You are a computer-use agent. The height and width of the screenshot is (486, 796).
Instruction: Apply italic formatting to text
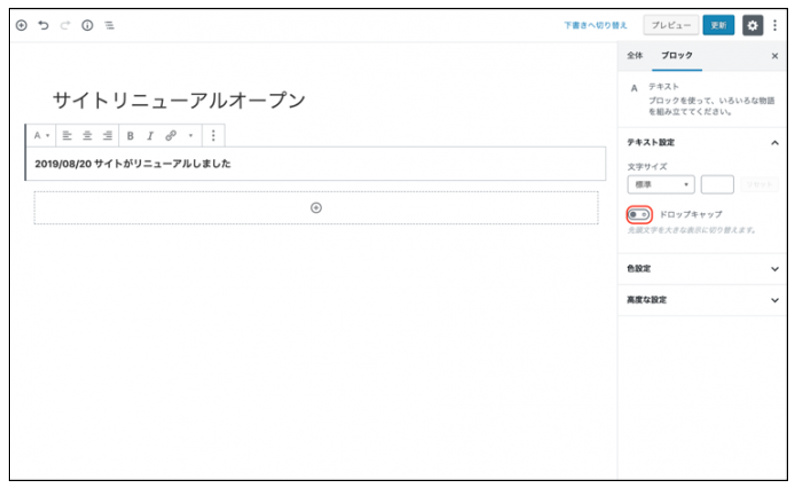point(150,135)
